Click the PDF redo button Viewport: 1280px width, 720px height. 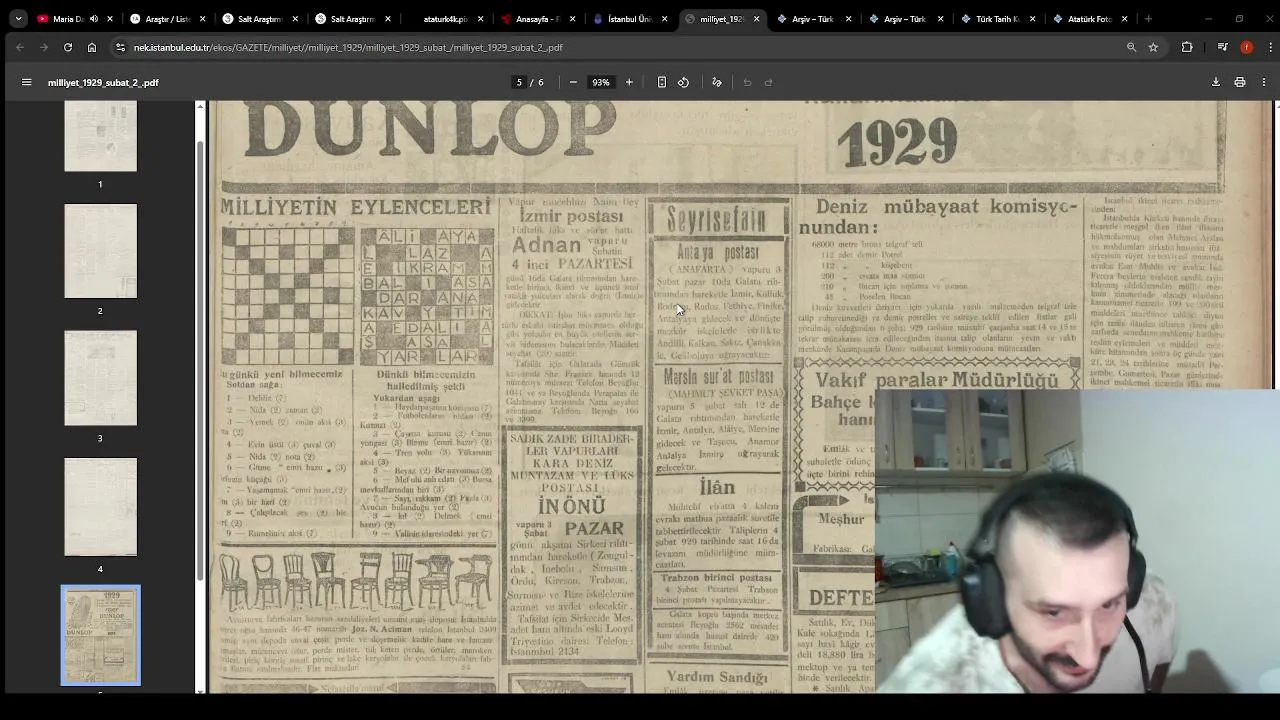pyautogui.click(x=769, y=82)
